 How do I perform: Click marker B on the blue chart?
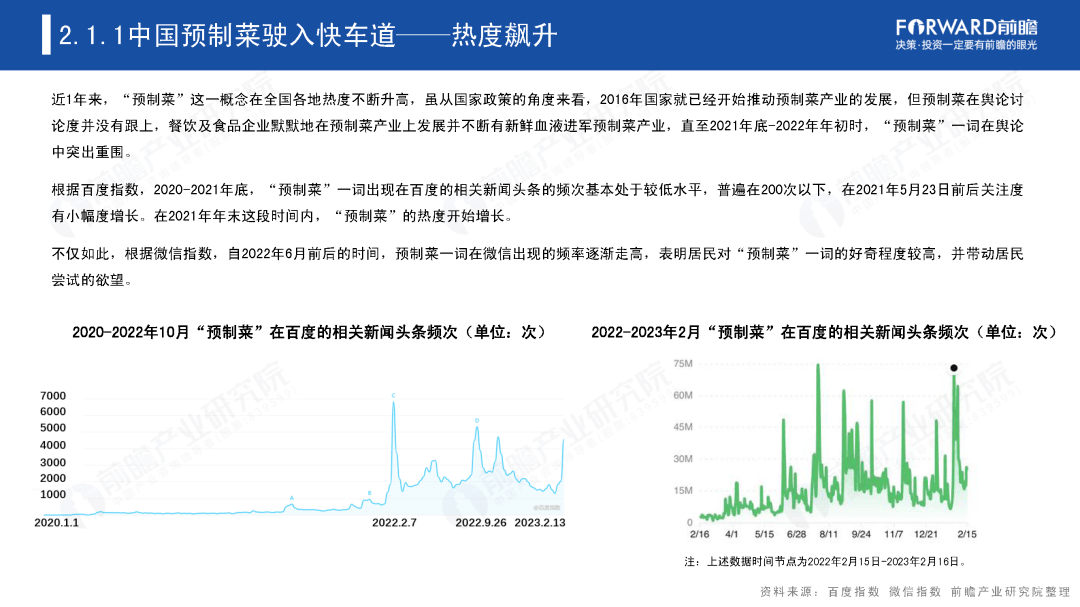click(369, 493)
